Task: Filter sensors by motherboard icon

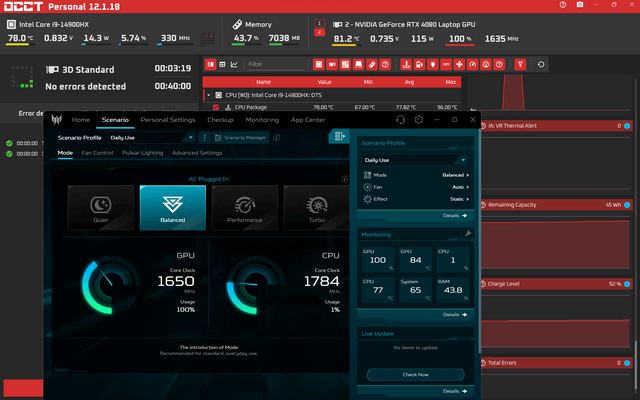Action: (x=345, y=64)
